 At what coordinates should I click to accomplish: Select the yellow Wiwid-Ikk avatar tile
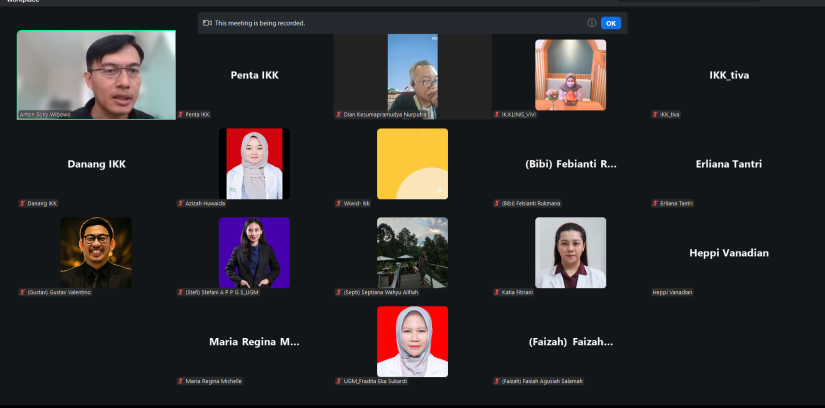click(x=412, y=164)
